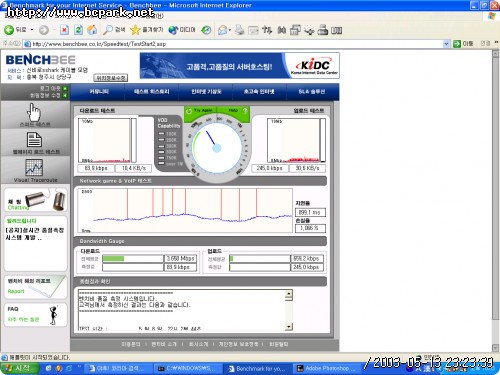
Task: Expand the Back button history dropdown arrow
Action: [32, 30]
